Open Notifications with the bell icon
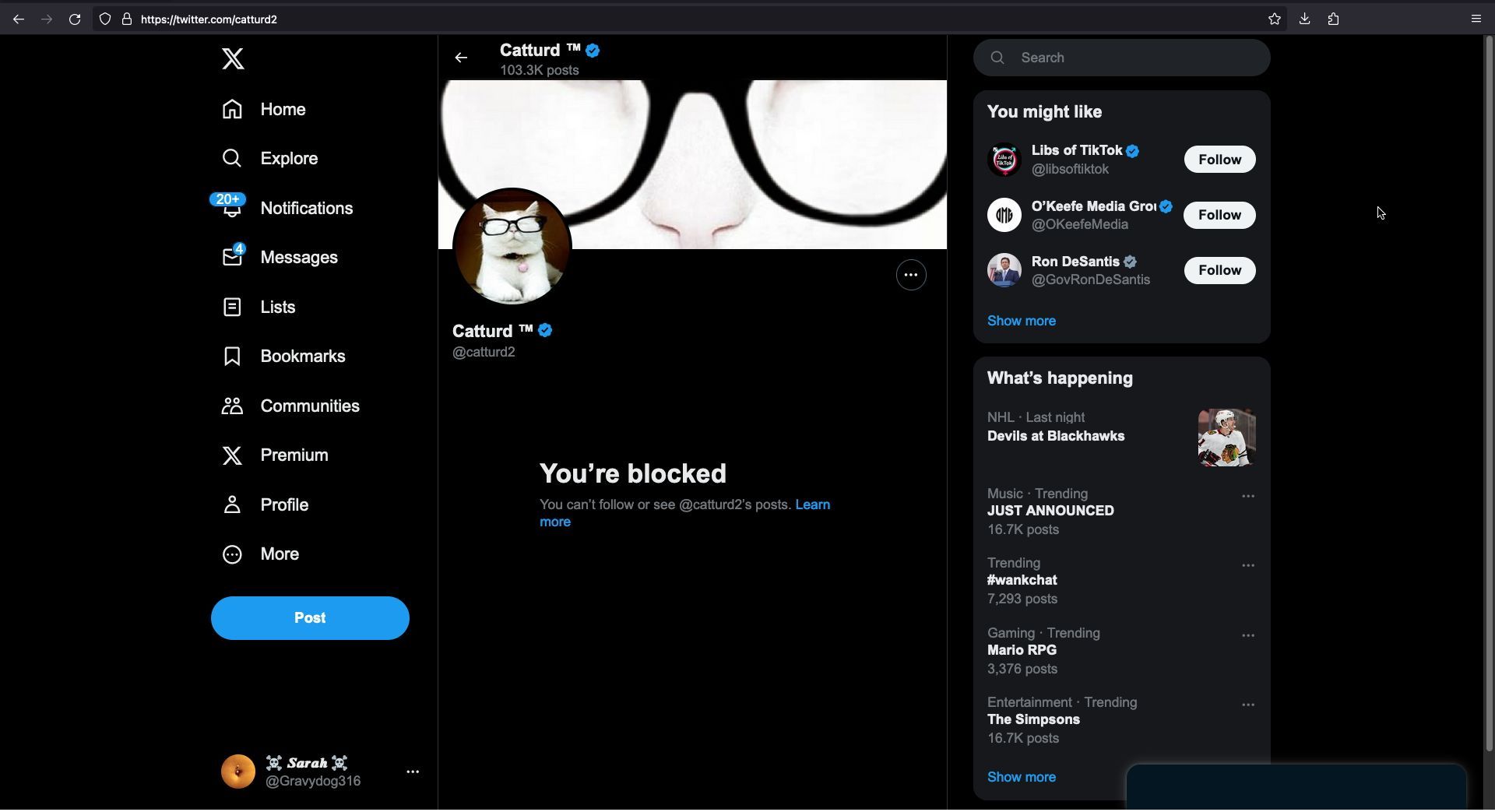Image resolution: width=1495 pixels, height=812 pixels. coord(232,209)
